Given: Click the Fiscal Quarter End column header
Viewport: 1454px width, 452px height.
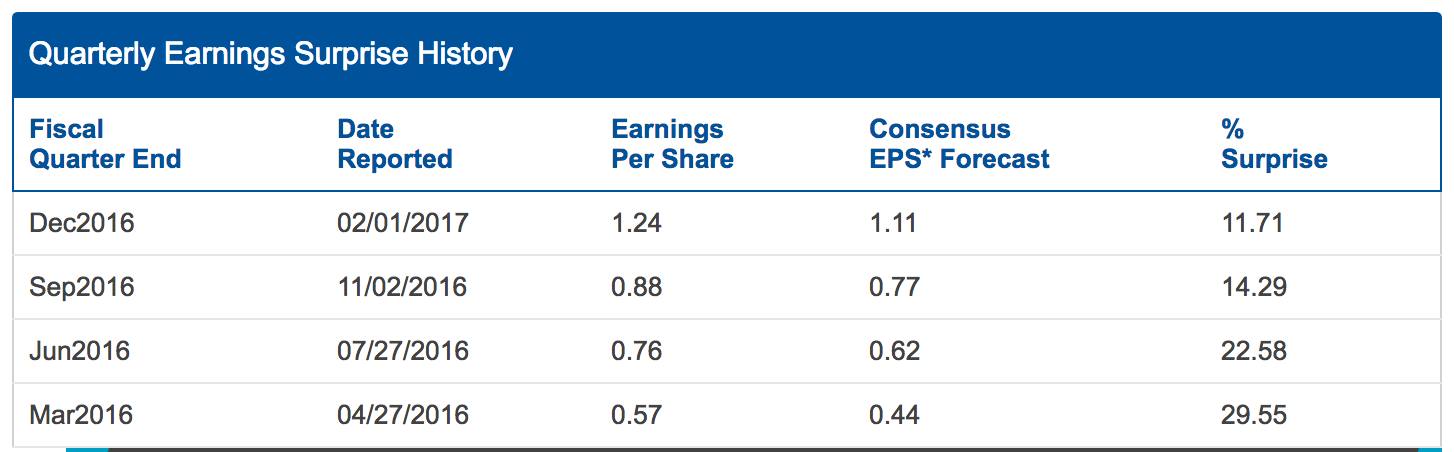Looking at the screenshot, I should (x=105, y=144).
